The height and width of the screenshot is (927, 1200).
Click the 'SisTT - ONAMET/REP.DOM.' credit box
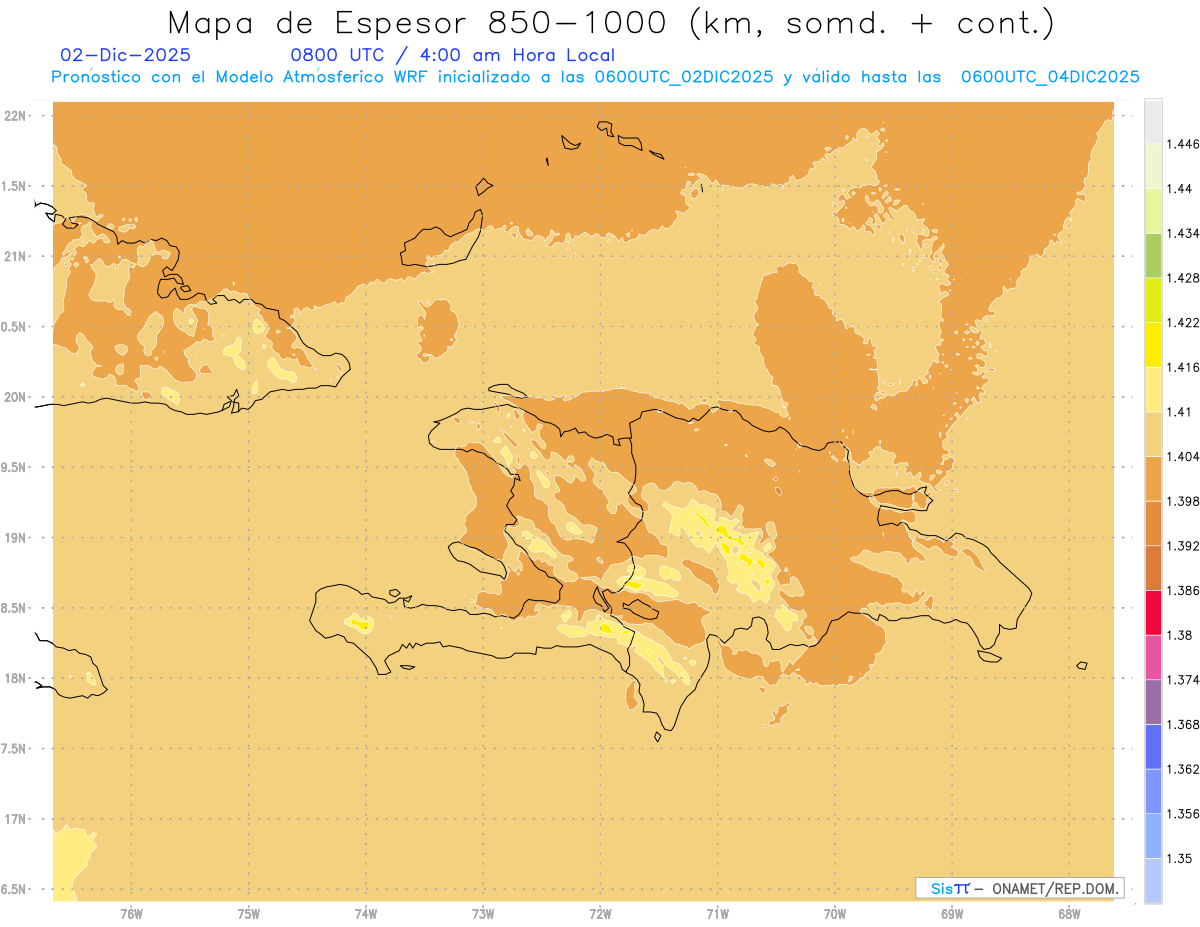click(1020, 888)
